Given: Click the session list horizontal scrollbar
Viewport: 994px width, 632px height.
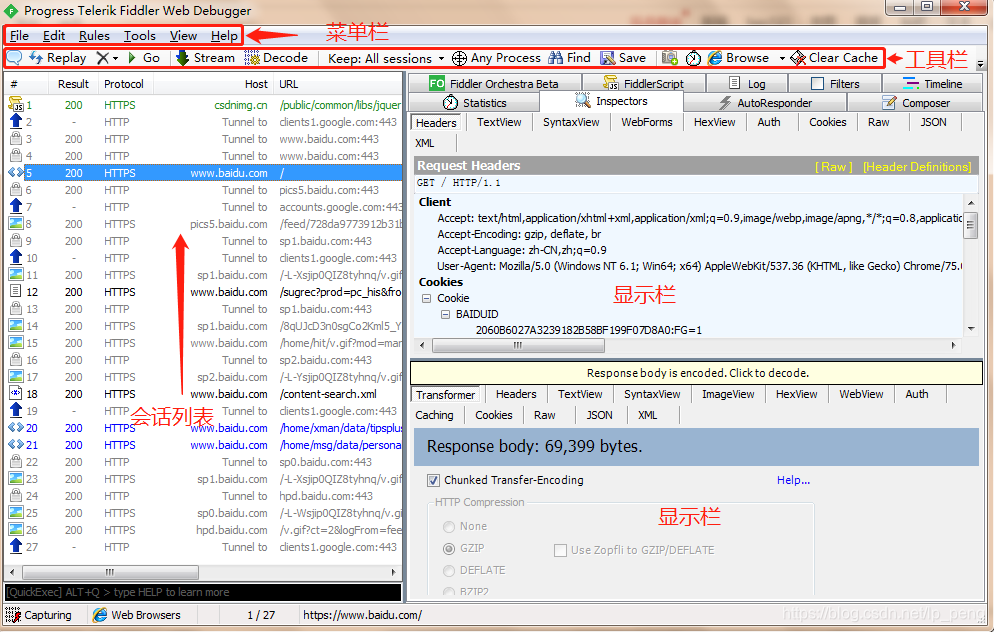Looking at the screenshot, I should click(203, 572).
